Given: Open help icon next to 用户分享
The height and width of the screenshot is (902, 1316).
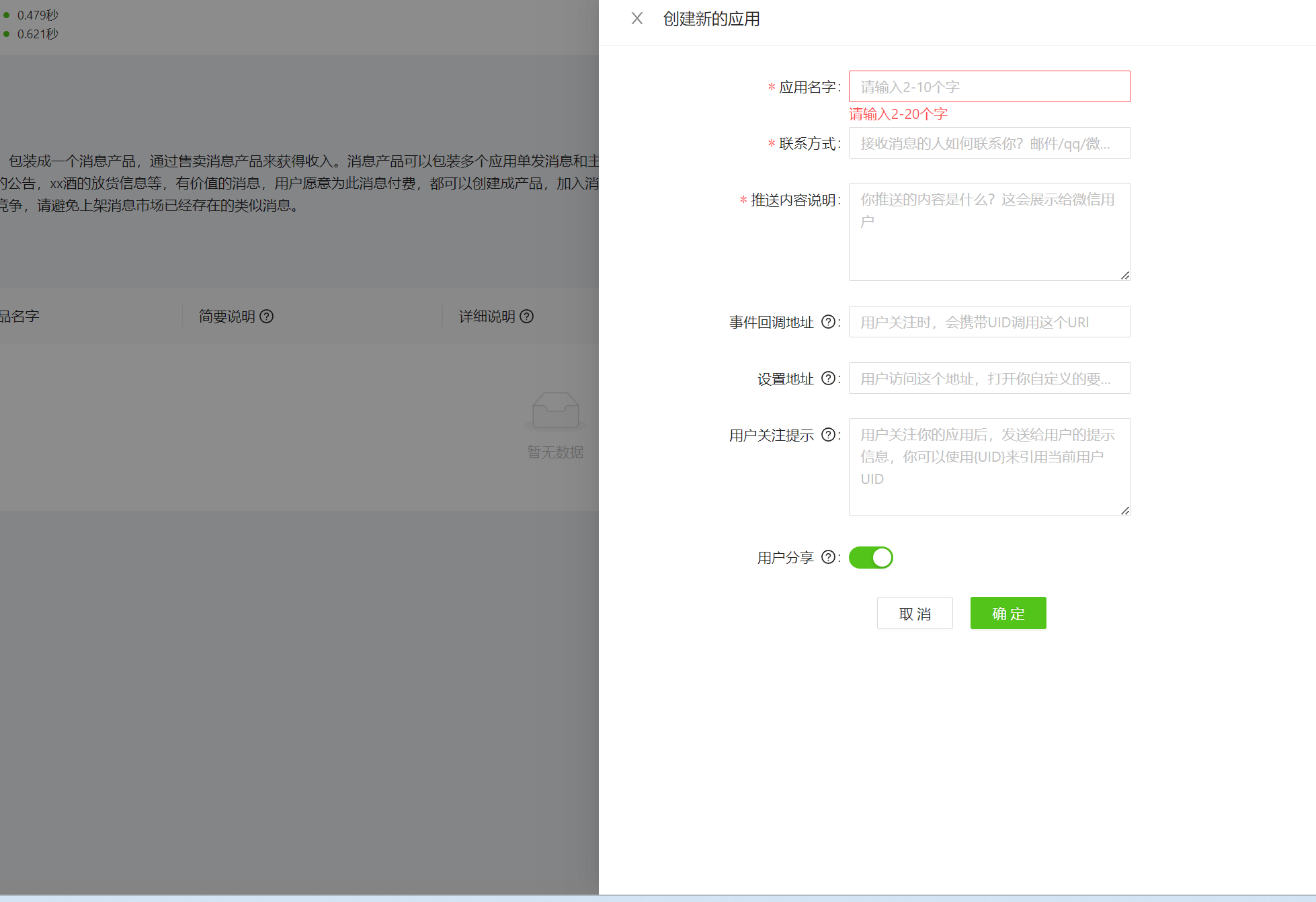Looking at the screenshot, I should click(x=829, y=557).
